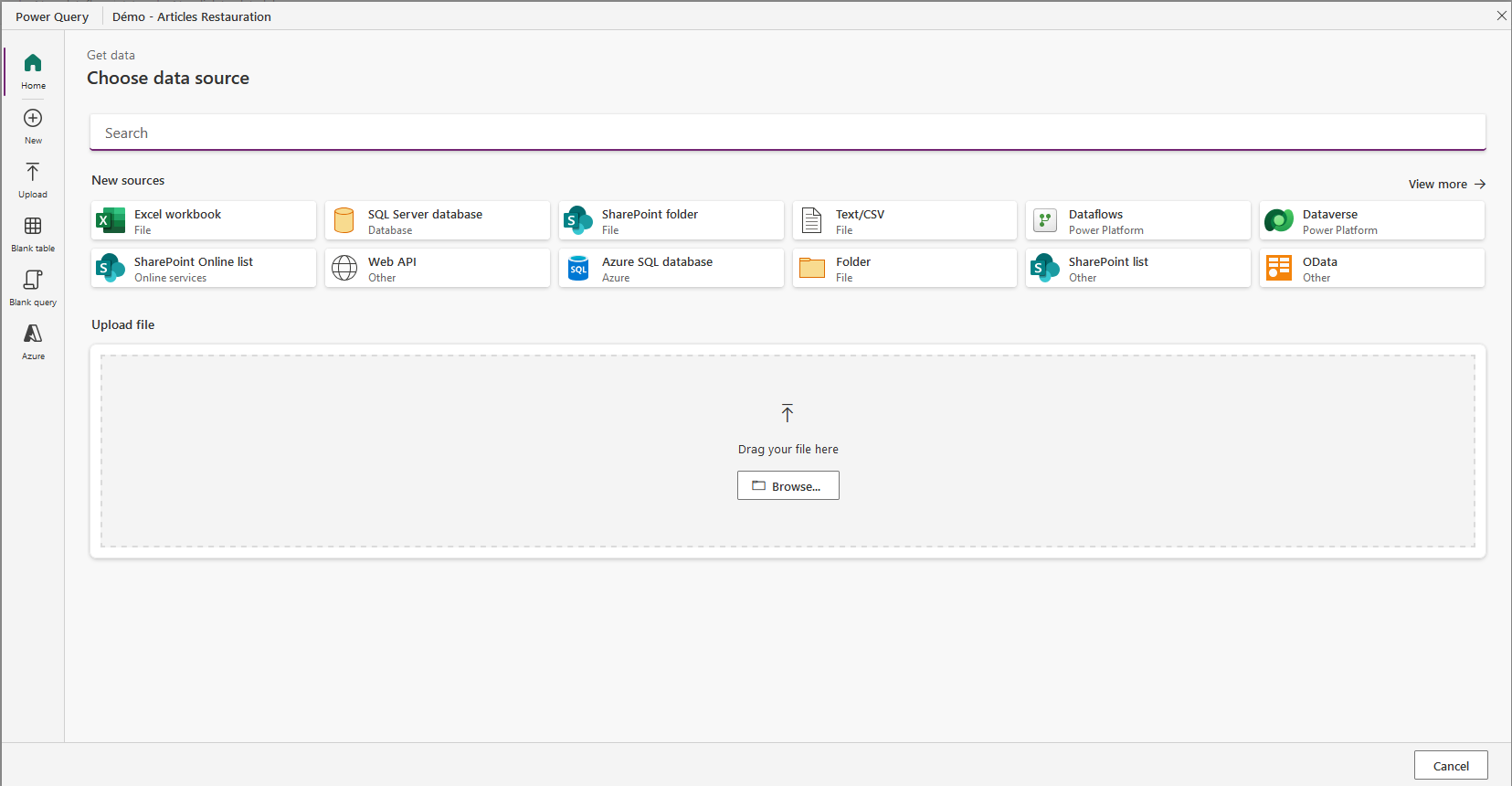
Task: Click the Excel workbook icon
Action: click(x=111, y=220)
